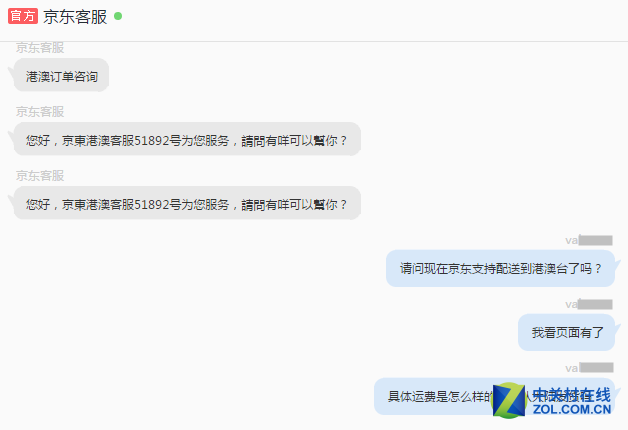Click the red 官方 official badge
Viewport: 628px width, 430px height.
(x=23, y=16)
